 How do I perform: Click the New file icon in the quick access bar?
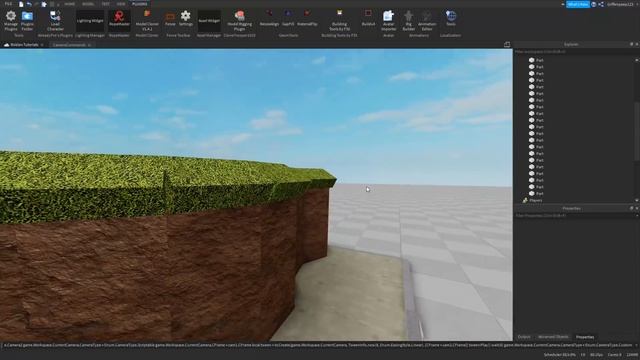pos(21,4)
